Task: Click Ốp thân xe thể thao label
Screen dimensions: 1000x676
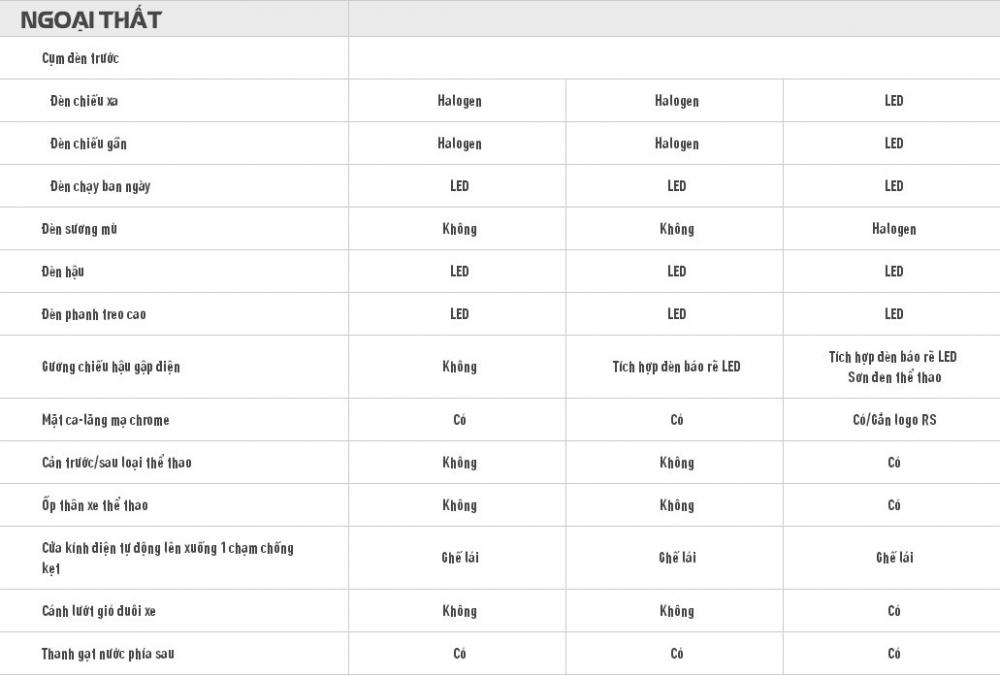Action: pyautogui.click(x=94, y=506)
